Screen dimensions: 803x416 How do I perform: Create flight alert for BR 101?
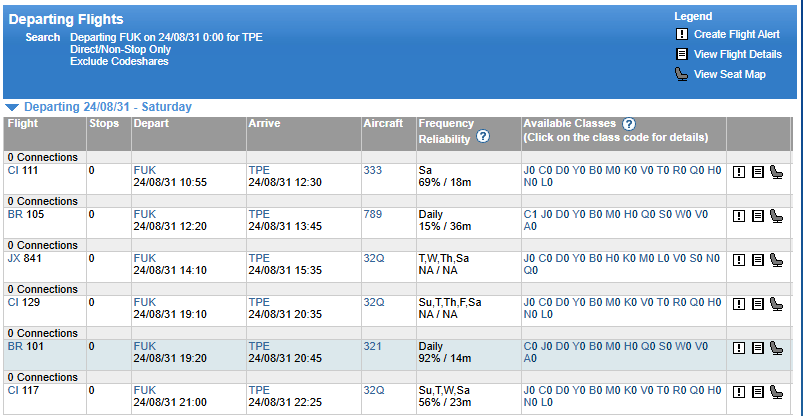click(x=738, y=348)
